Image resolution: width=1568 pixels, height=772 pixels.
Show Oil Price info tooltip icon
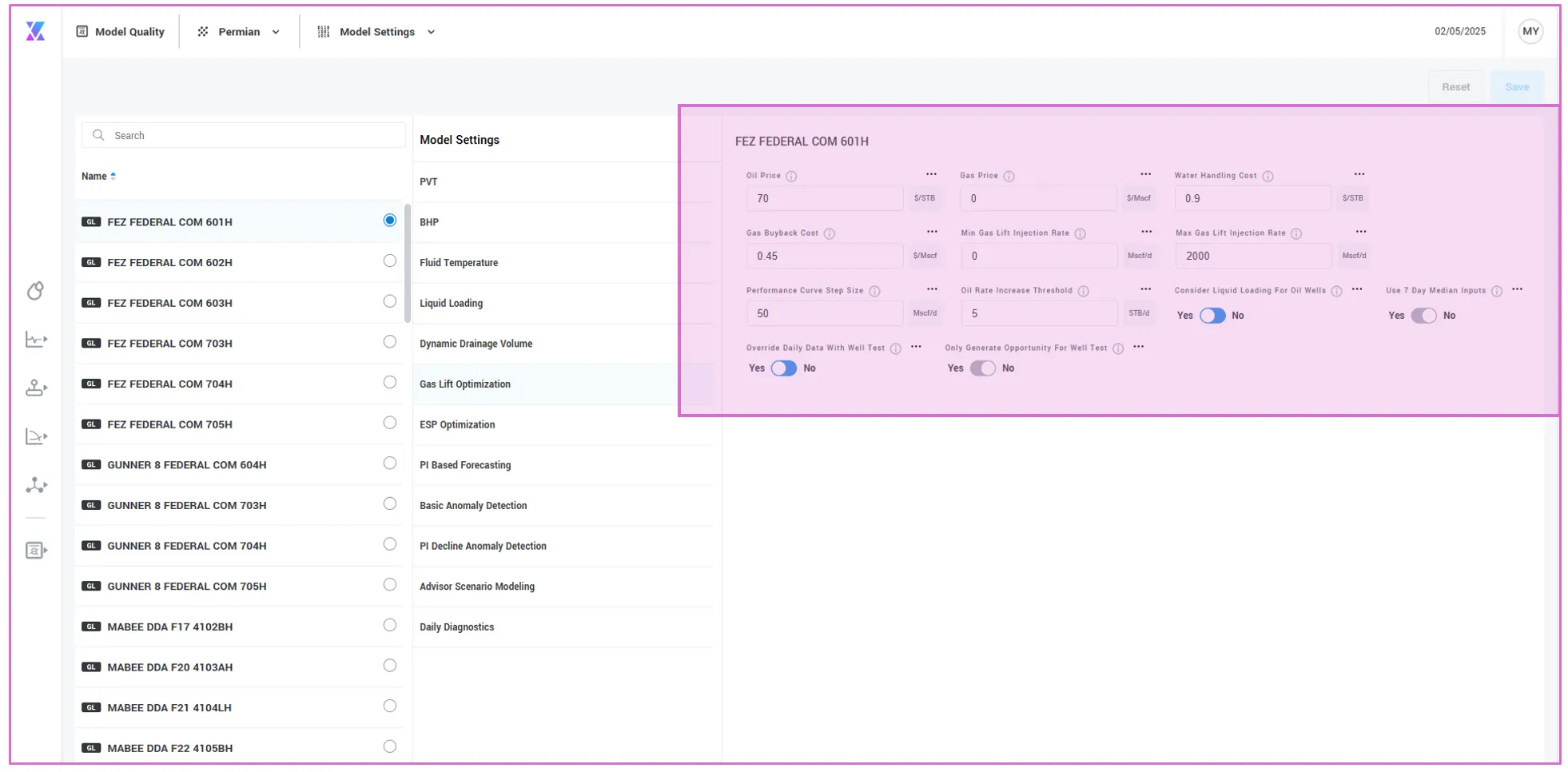coord(791,176)
